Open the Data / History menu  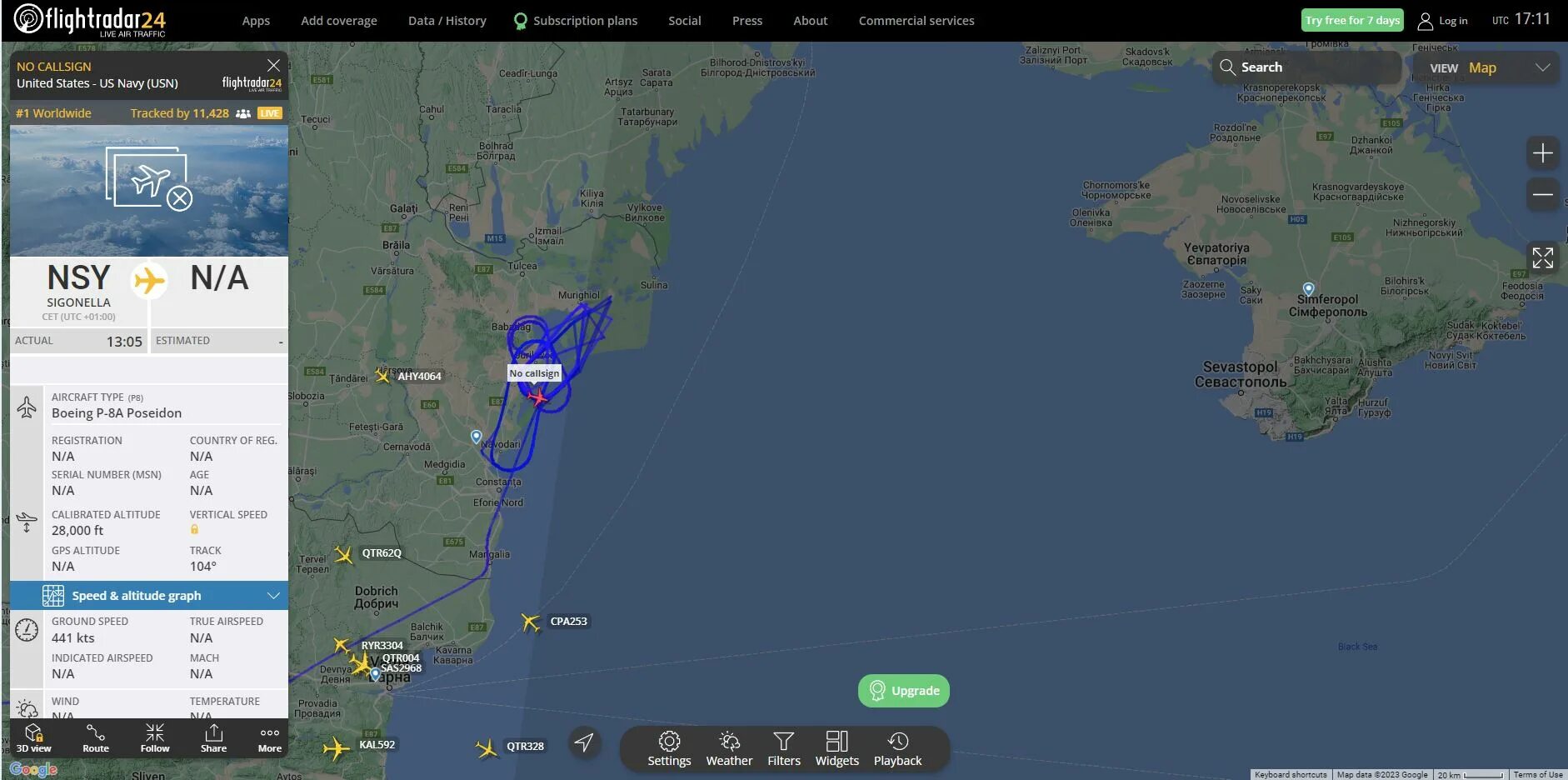[447, 21]
